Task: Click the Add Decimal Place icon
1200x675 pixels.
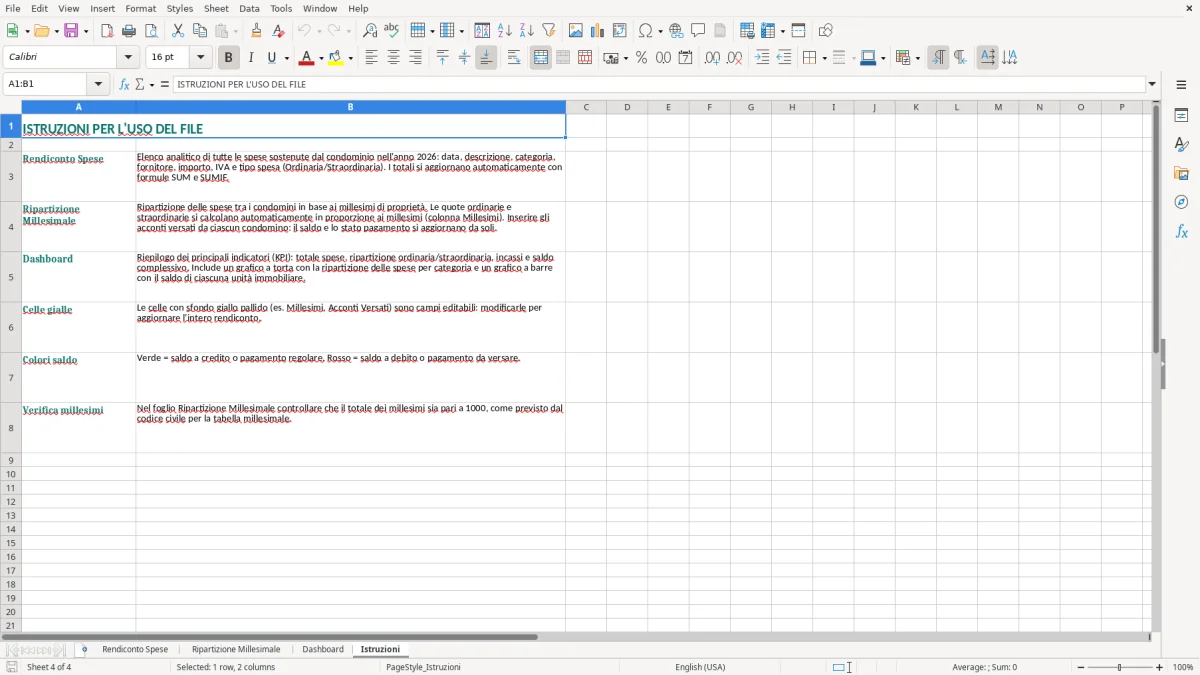Action: coord(712,58)
